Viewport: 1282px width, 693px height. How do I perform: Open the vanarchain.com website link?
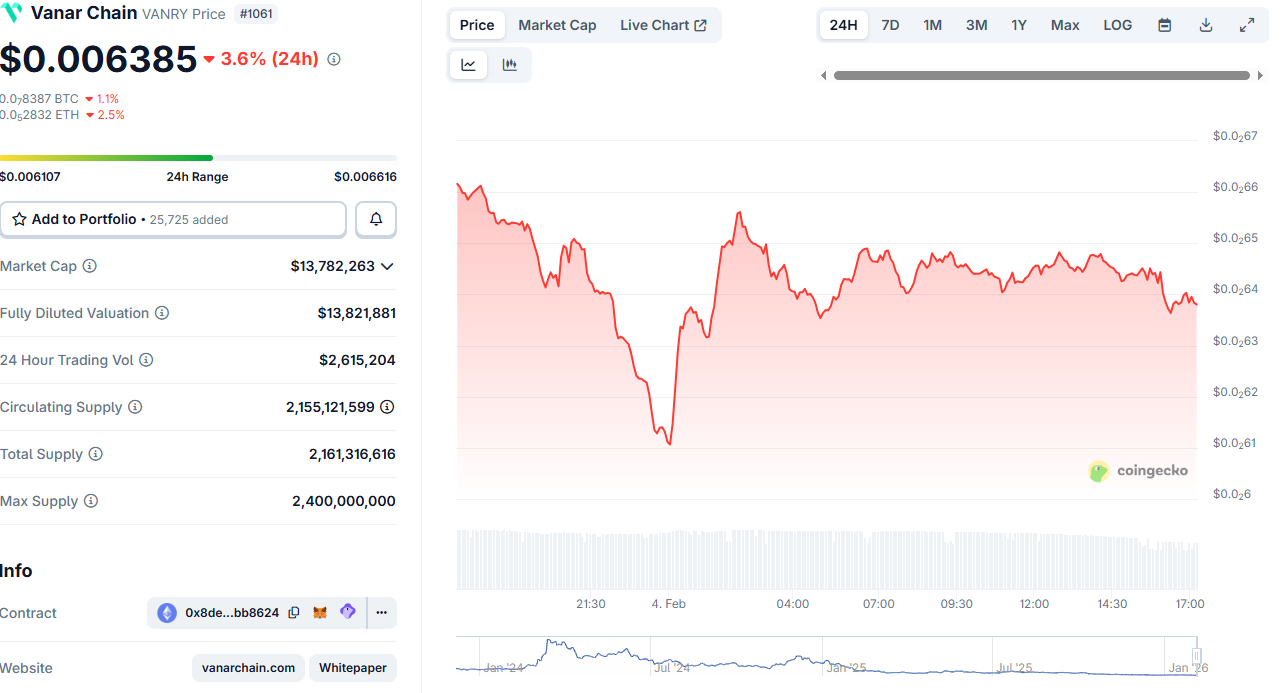pos(248,668)
